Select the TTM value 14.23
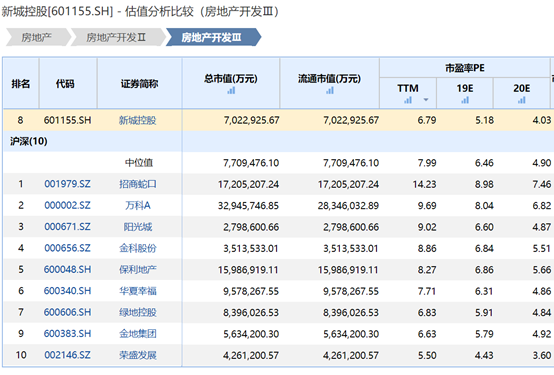Image resolution: width=554 pixels, height=375 pixels. tap(425, 184)
